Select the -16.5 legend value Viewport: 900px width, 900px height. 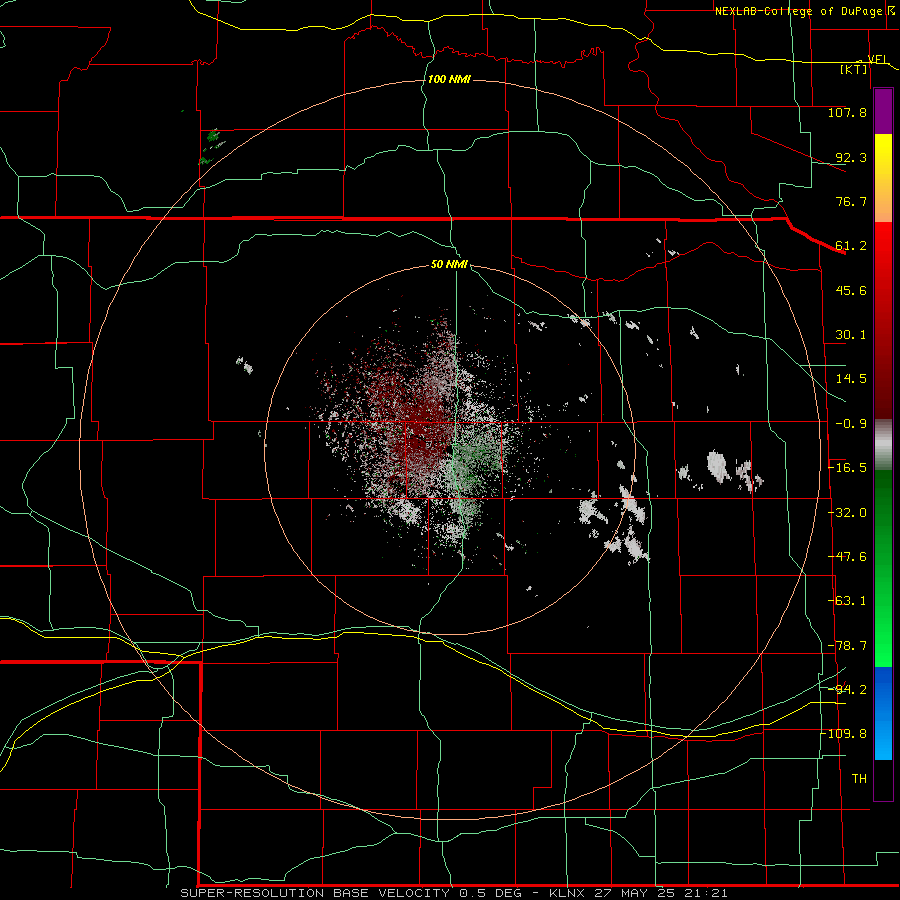(847, 468)
